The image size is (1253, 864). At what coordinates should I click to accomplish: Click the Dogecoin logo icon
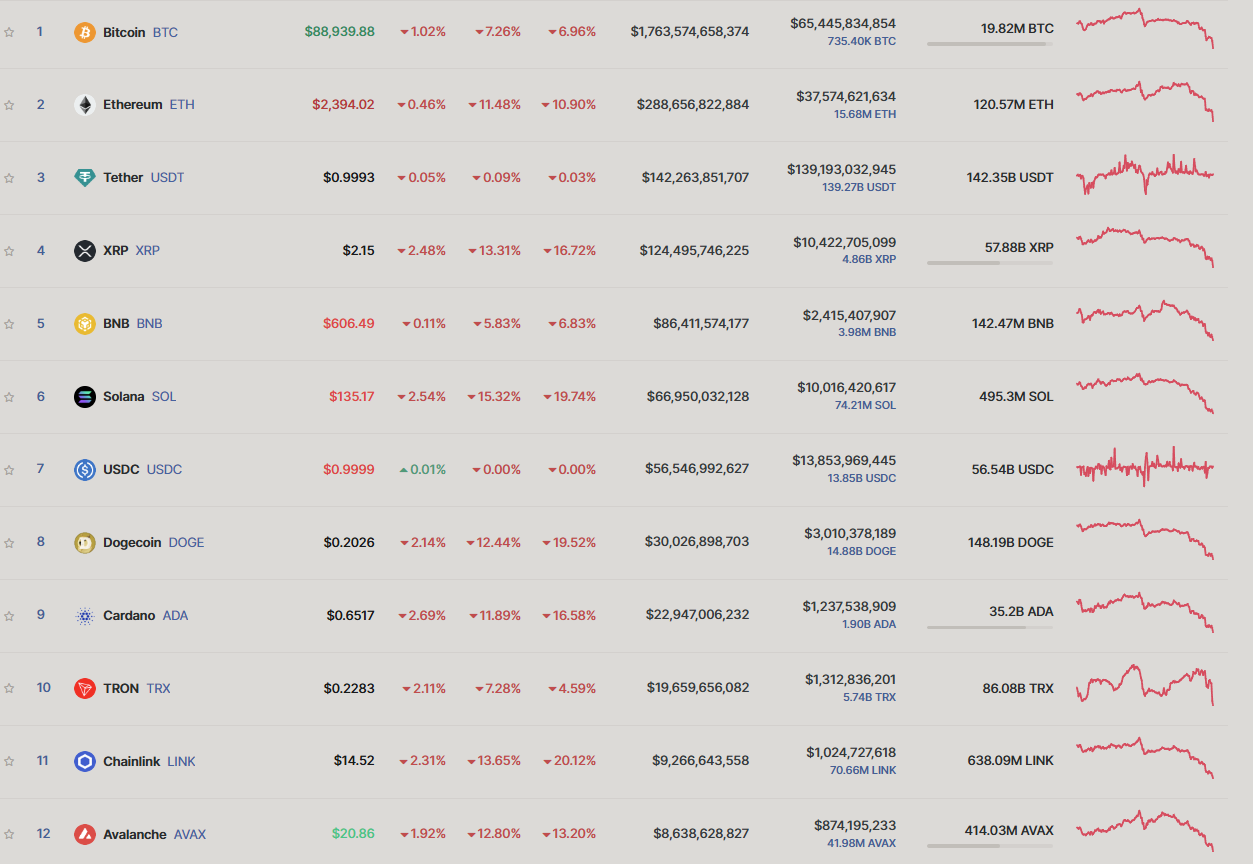coord(85,542)
